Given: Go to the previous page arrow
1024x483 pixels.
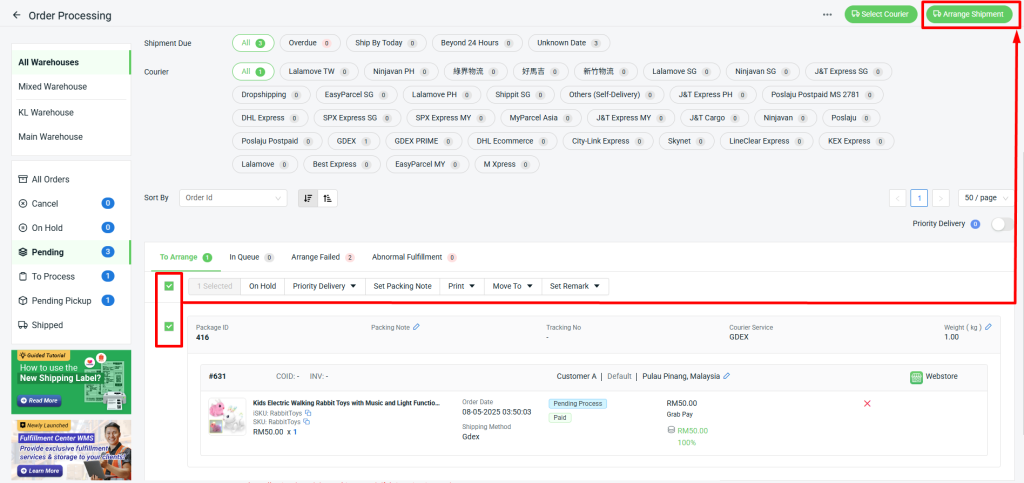Looking at the screenshot, I should (898, 198).
